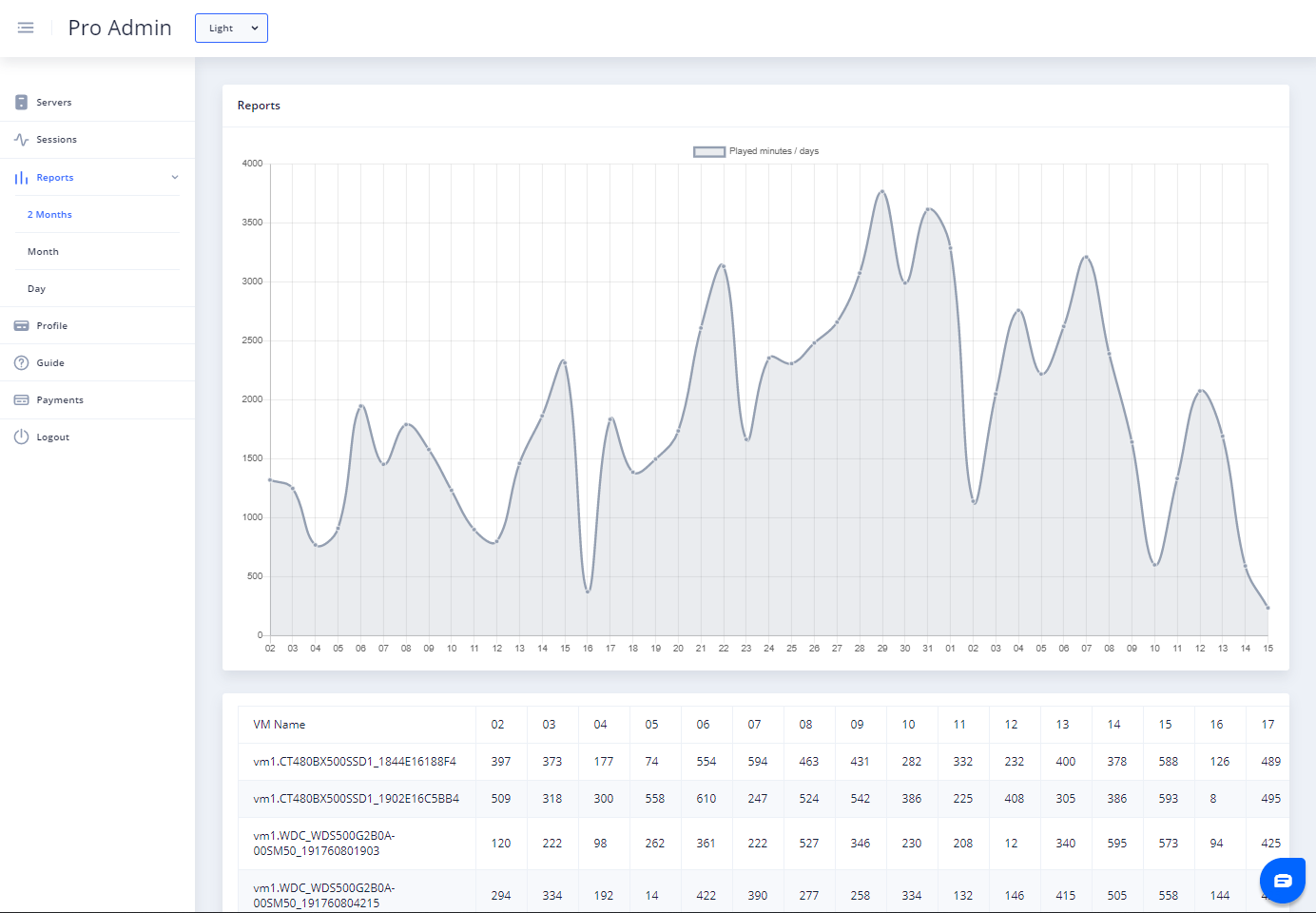Select the Day report
The height and width of the screenshot is (913, 1316).
point(36,288)
